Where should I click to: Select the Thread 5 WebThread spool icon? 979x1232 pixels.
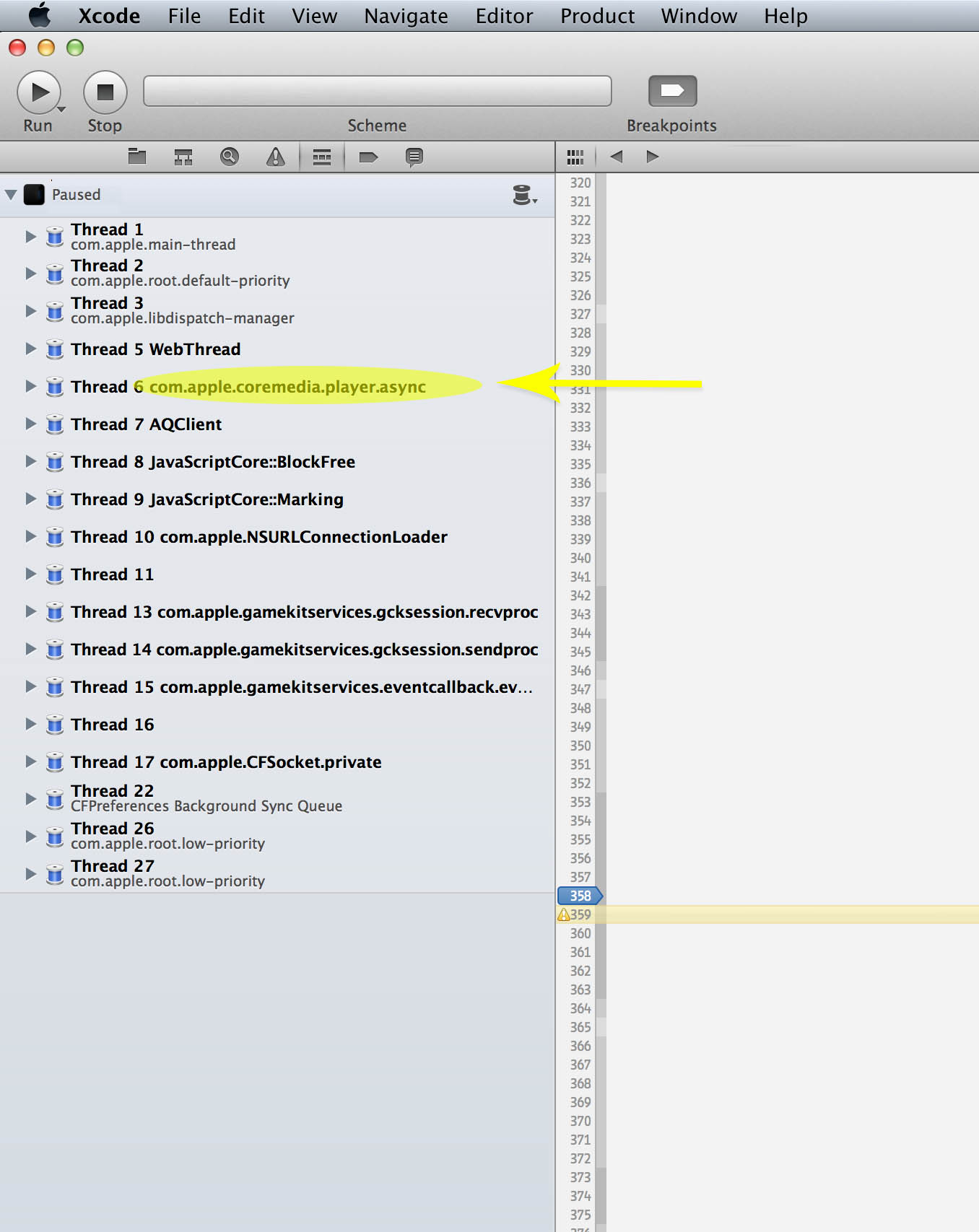point(55,349)
